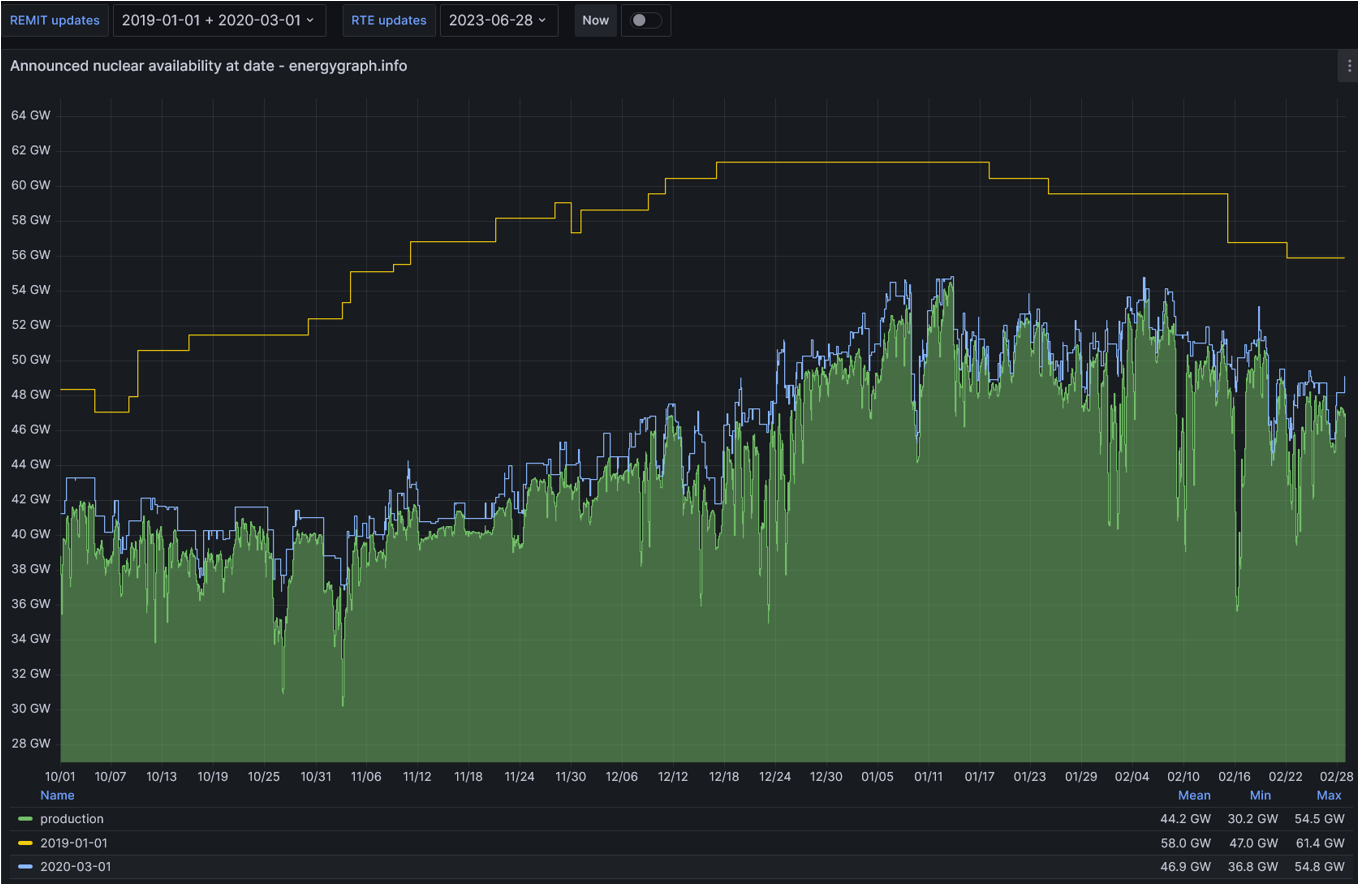This screenshot has height=884, width=1358.
Task: Expand the RTE updates 2023-06-28 dropdown
Action: pyautogui.click(x=499, y=20)
